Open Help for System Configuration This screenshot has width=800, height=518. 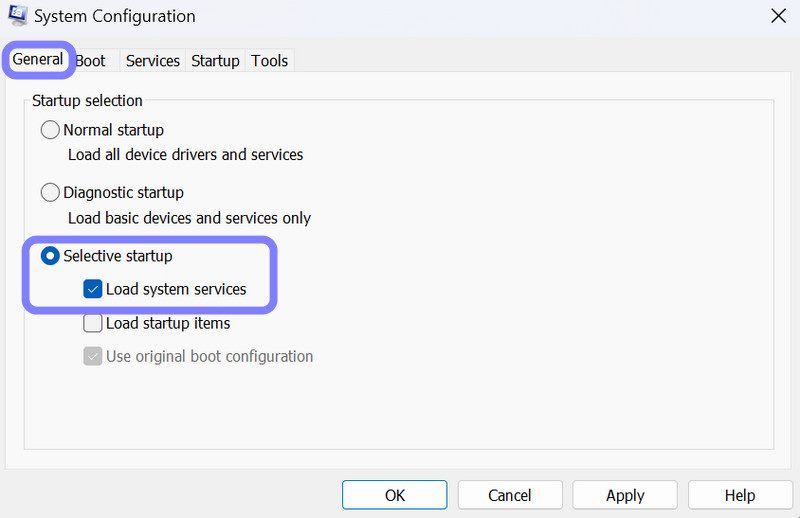point(740,495)
